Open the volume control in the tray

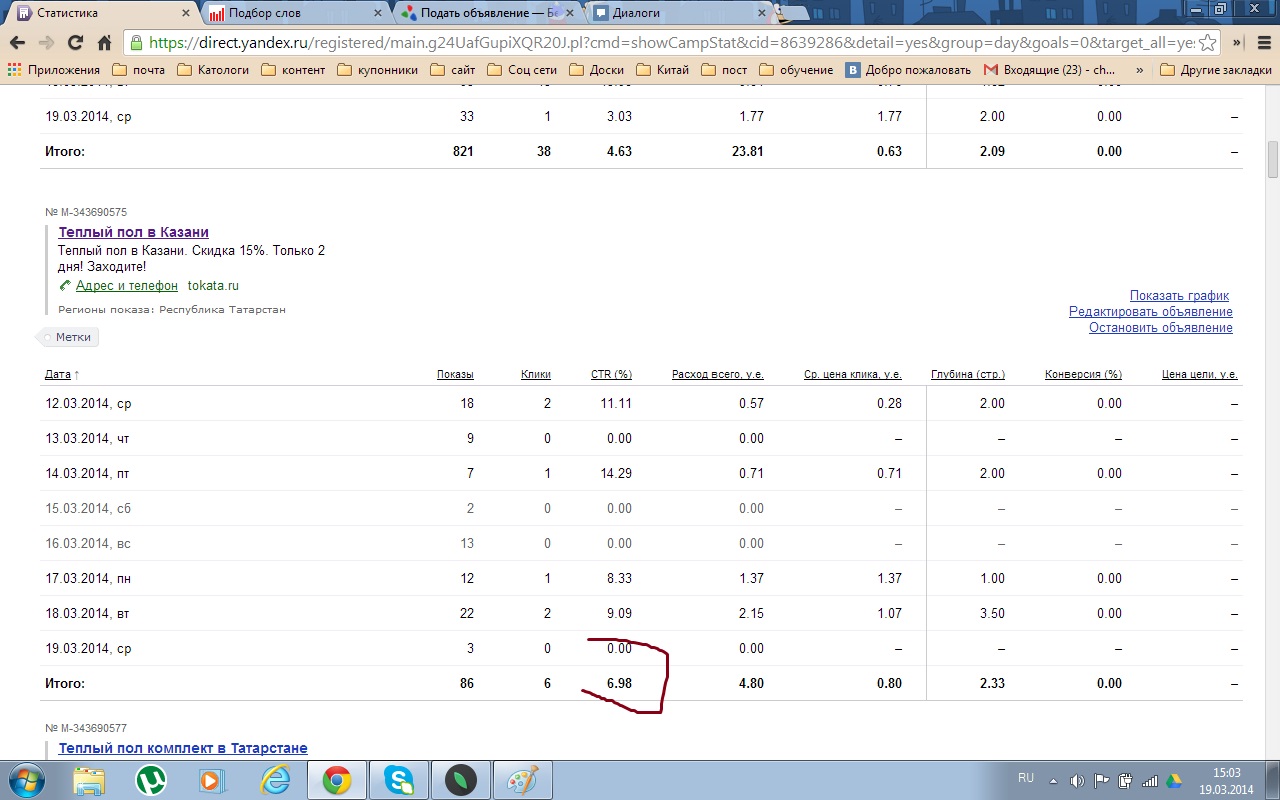[x=1077, y=781]
